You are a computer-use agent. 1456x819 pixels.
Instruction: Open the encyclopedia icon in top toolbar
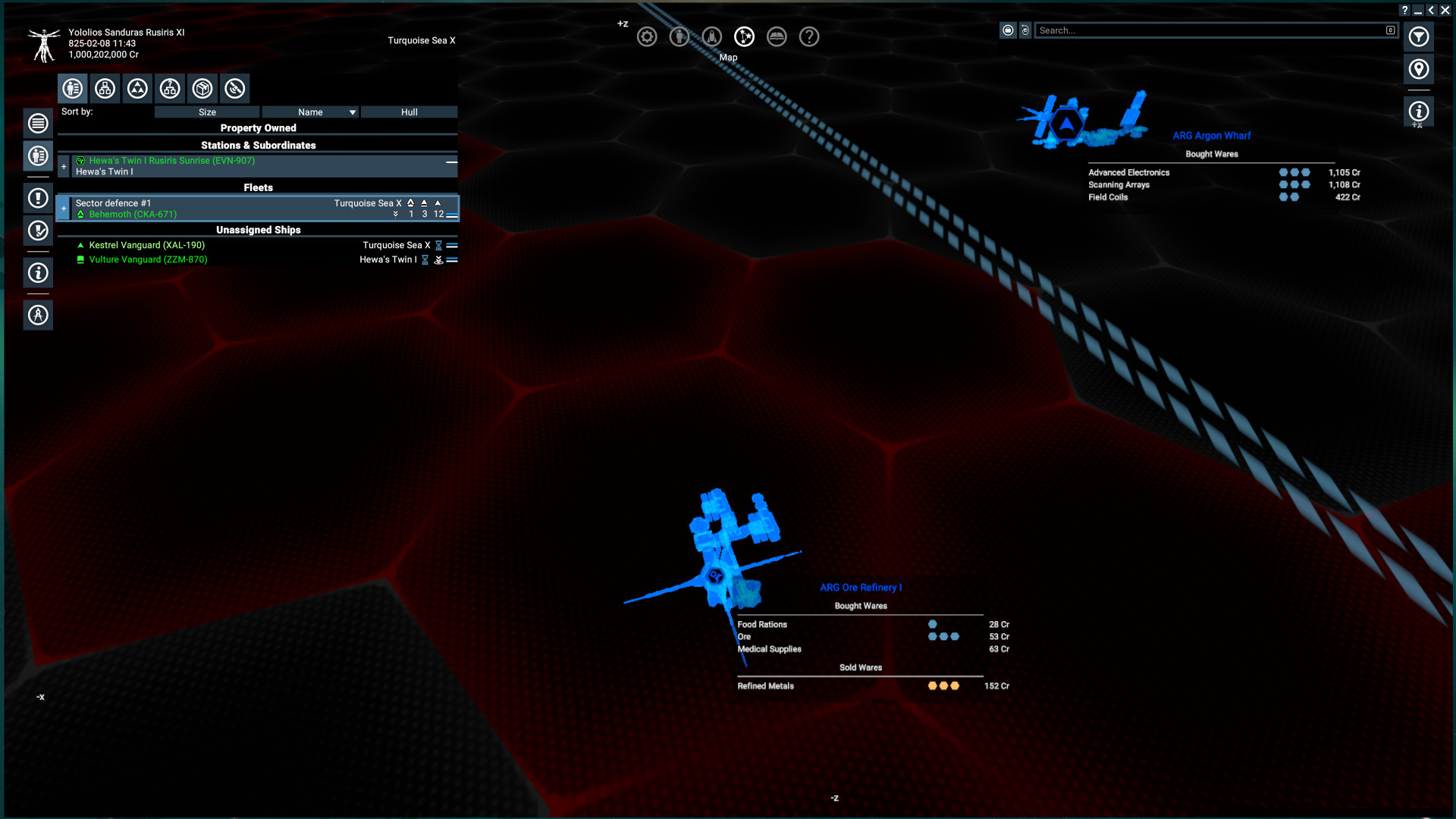coord(777,36)
